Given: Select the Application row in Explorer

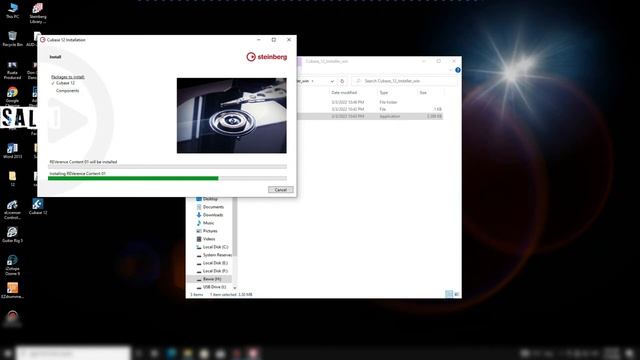Looking at the screenshot, I should (x=371, y=116).
